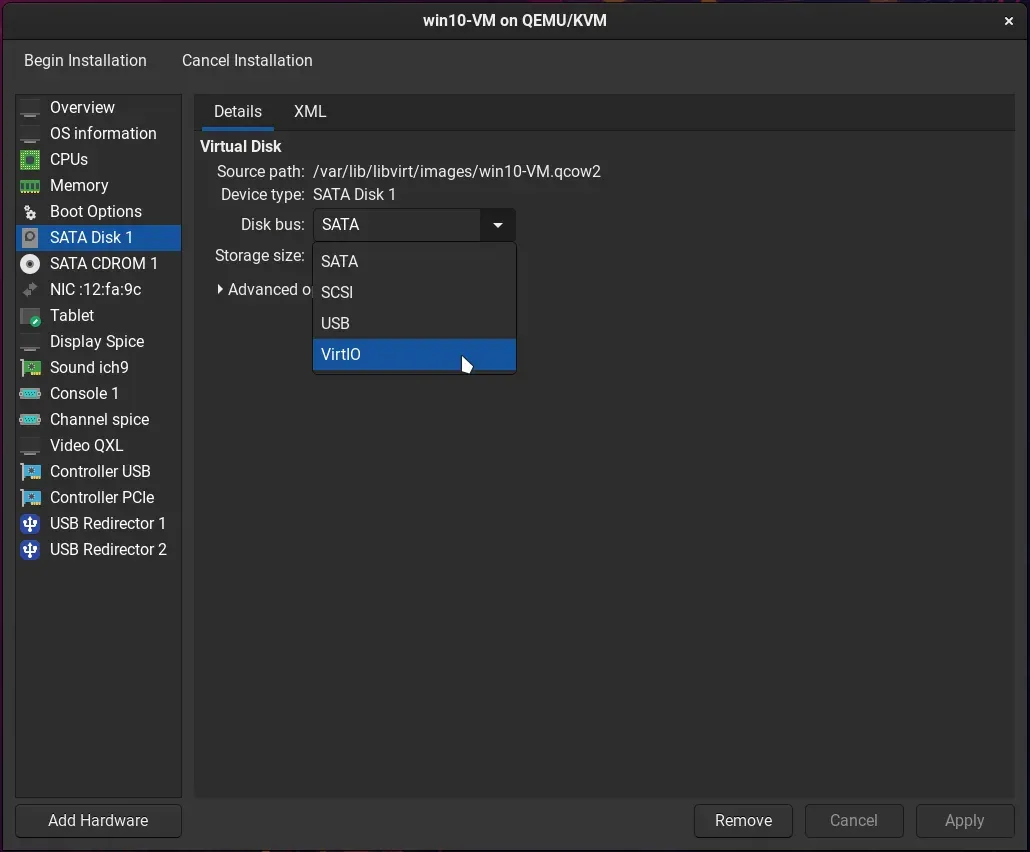The image size is (1030, 852).
Task: Expand Advanced options disclosure triangle
Action: click(220, 289)
